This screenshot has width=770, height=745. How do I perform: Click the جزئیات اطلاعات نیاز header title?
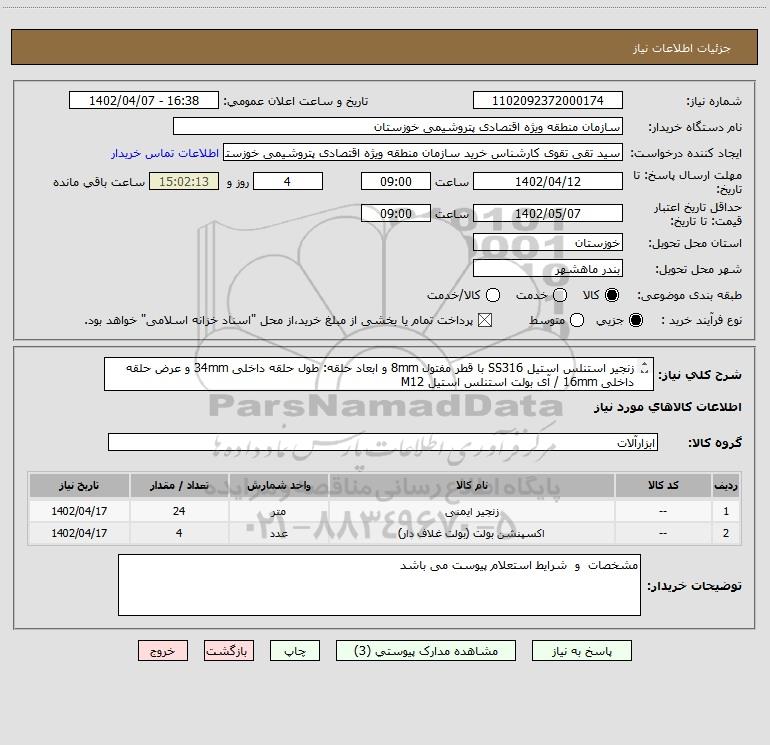point(682,48)
